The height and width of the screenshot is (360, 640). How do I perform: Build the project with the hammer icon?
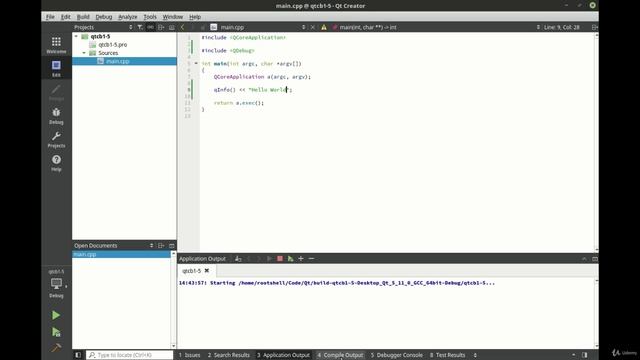coord(56,348)
